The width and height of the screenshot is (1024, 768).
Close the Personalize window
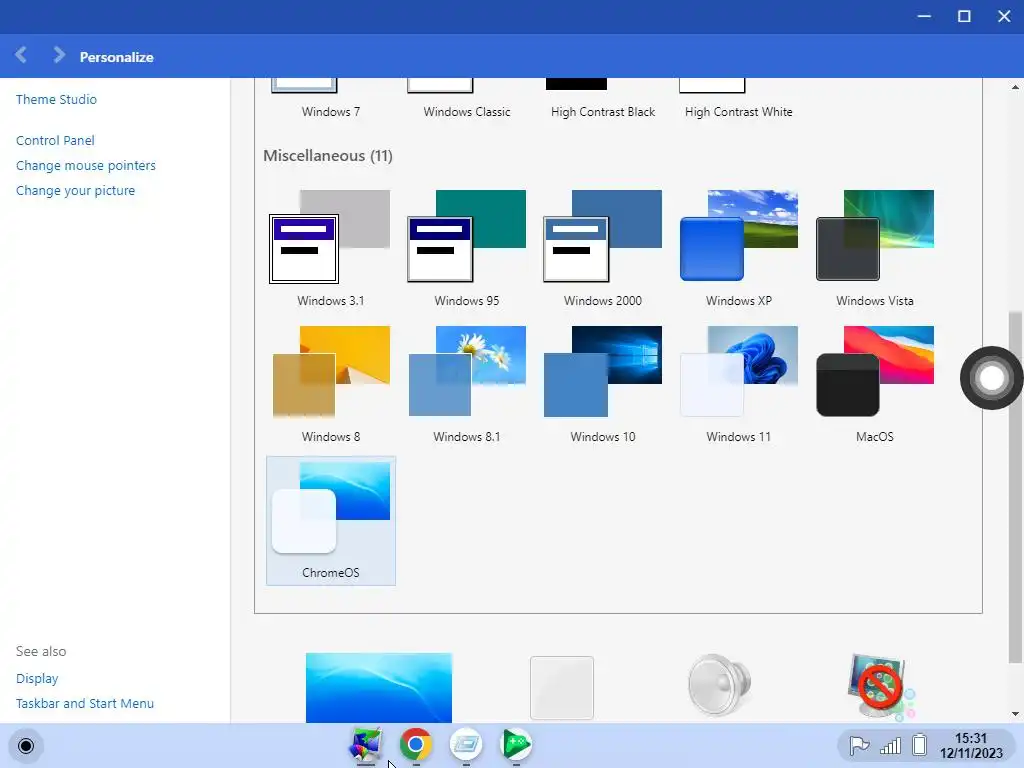(x=1004, y=16)
